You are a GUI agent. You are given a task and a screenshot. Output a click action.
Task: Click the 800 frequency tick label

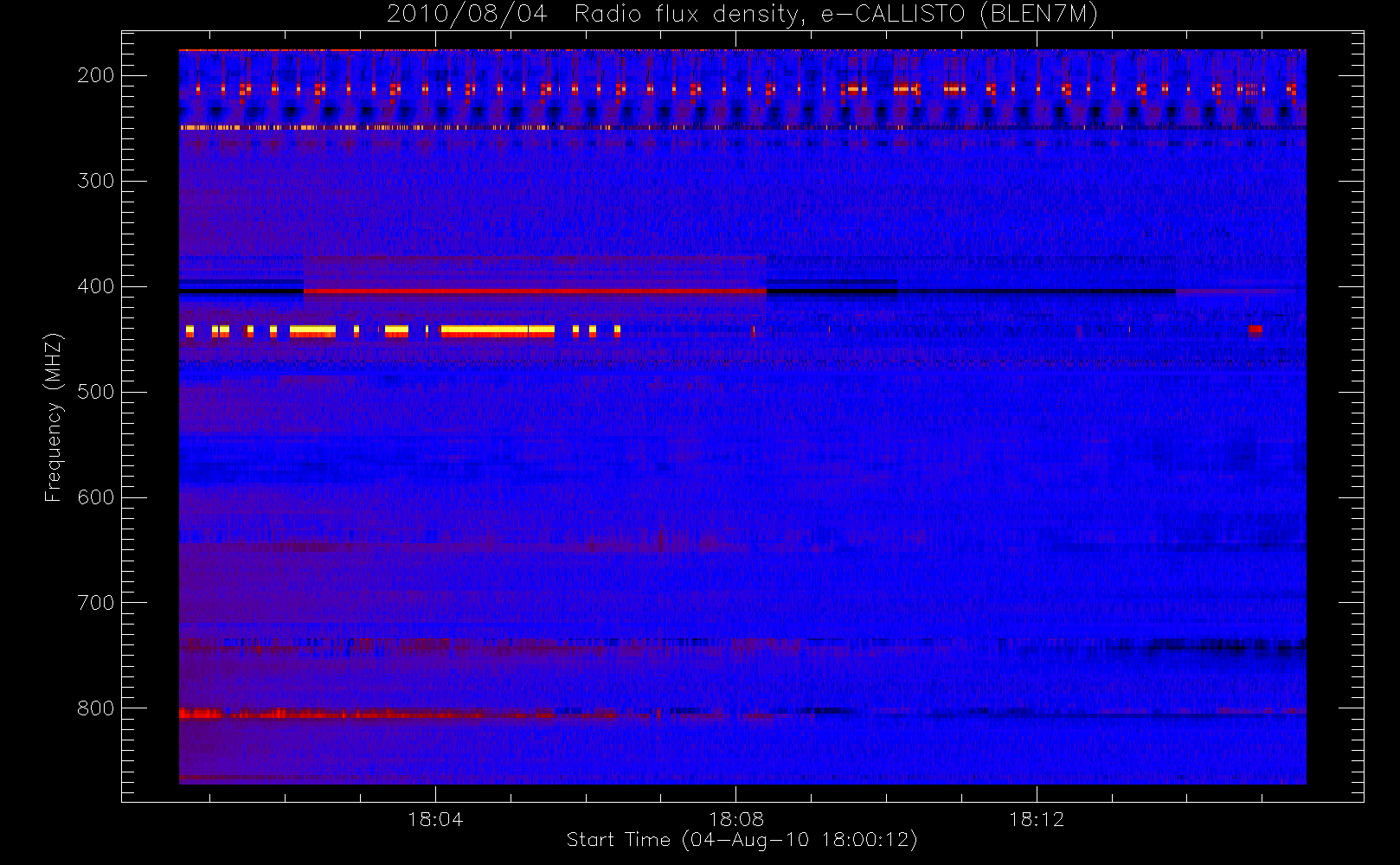click(x=96, y=708)
